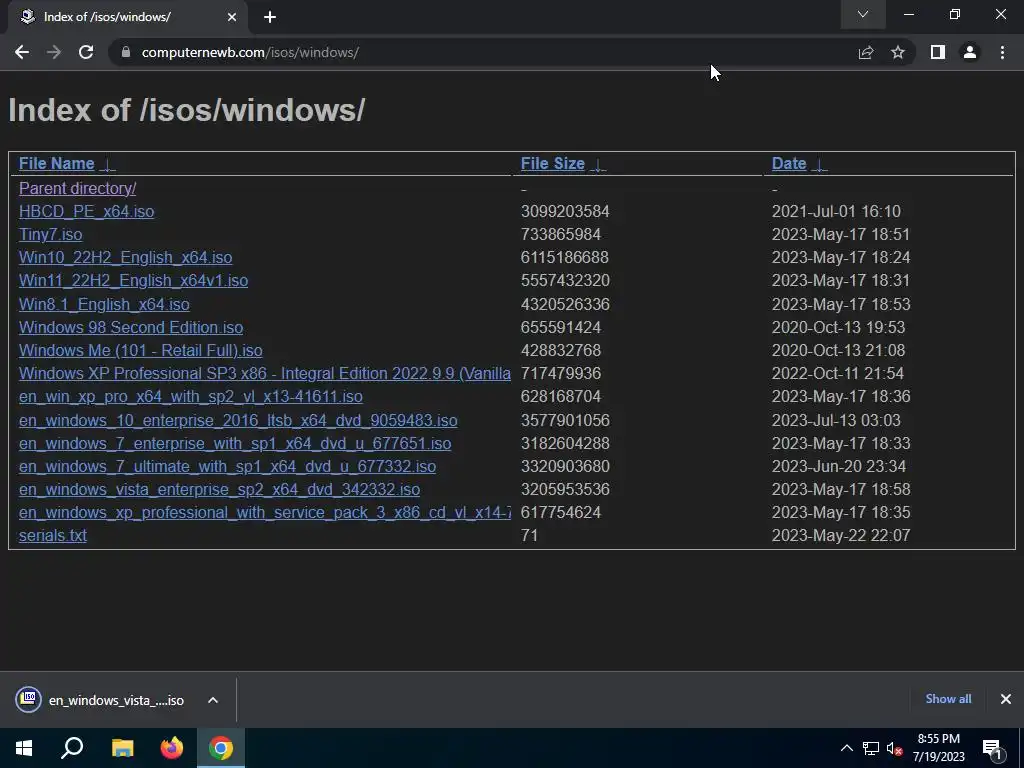Screen dimensions: 1024x768
Task: Download en_windows_7_ultimate_with_sp1 iso
Action: point(227,466)
